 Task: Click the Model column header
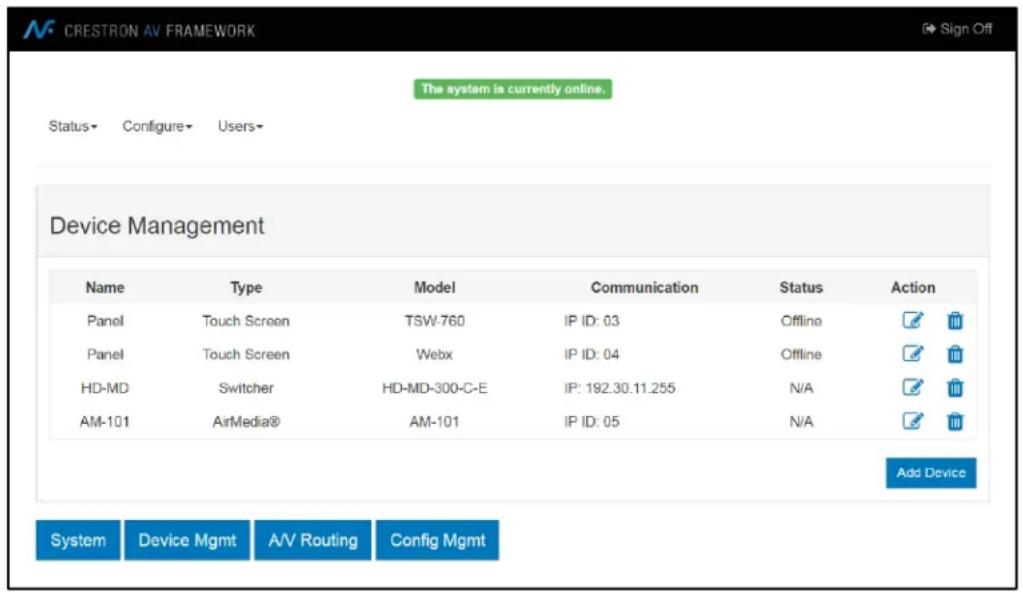(x=435, y=288)
